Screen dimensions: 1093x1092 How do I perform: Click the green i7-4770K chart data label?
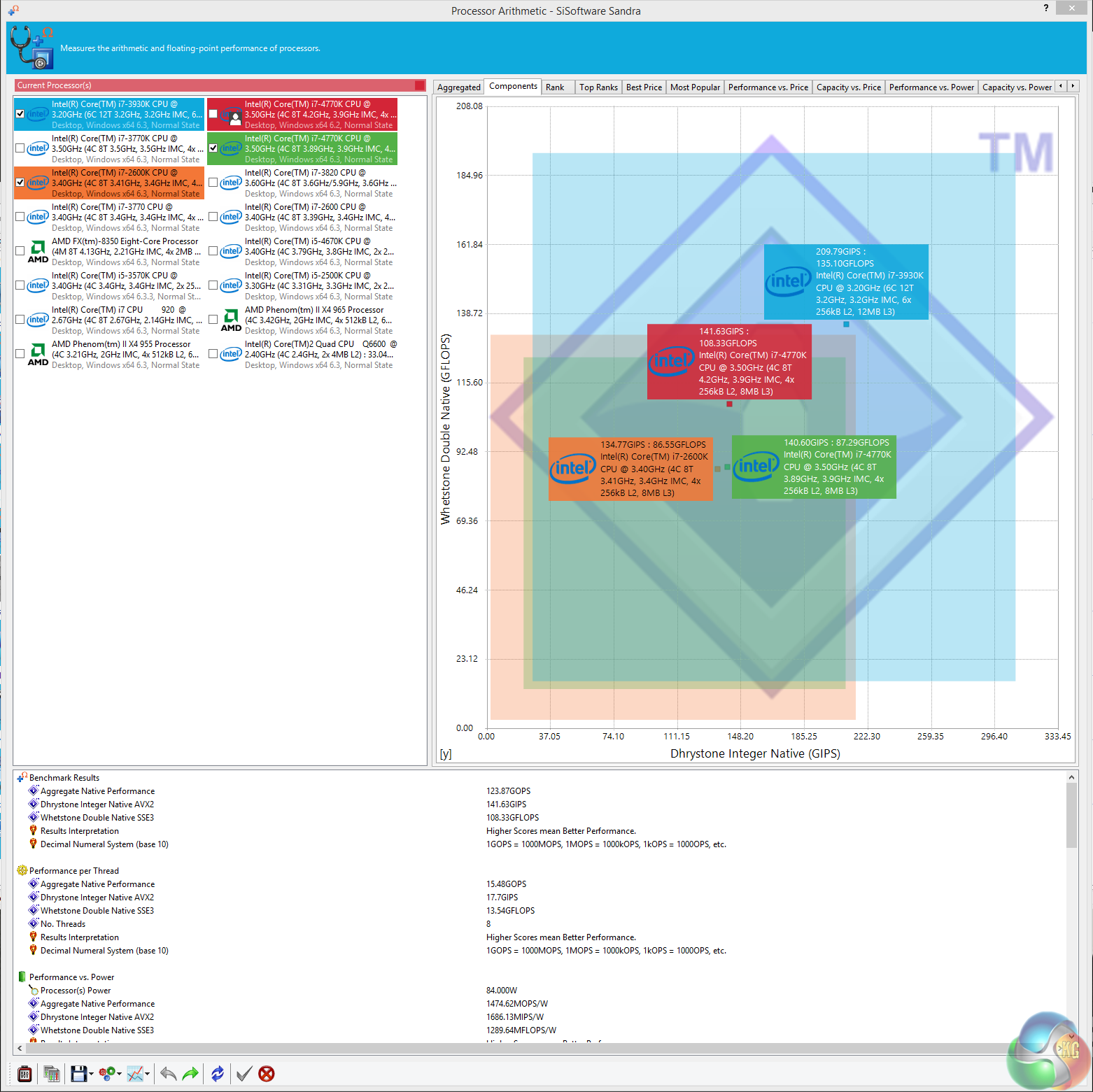(x=814, y=467)
